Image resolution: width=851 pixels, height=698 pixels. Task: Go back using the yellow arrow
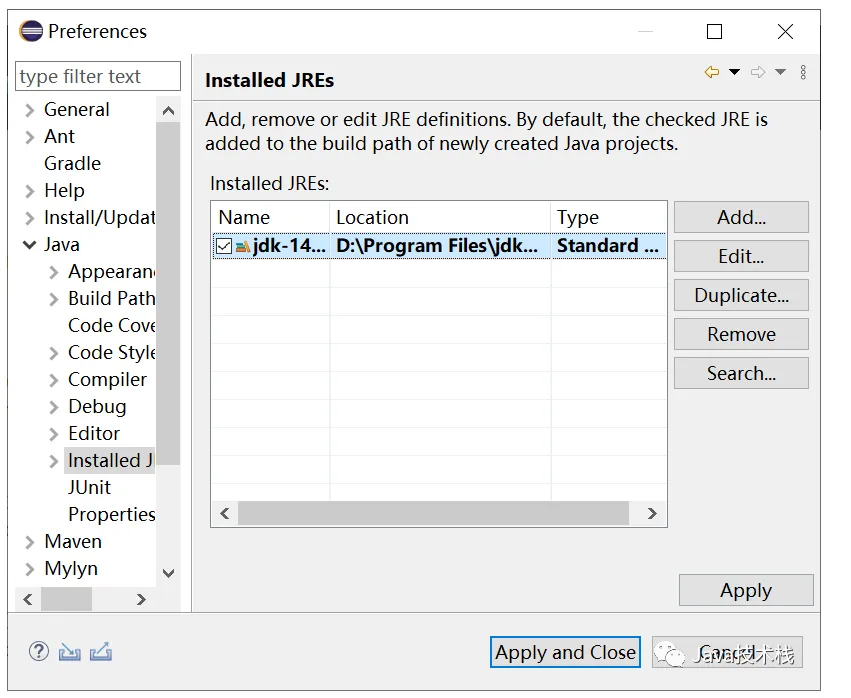pyautogui.click(x=712, y=72)
